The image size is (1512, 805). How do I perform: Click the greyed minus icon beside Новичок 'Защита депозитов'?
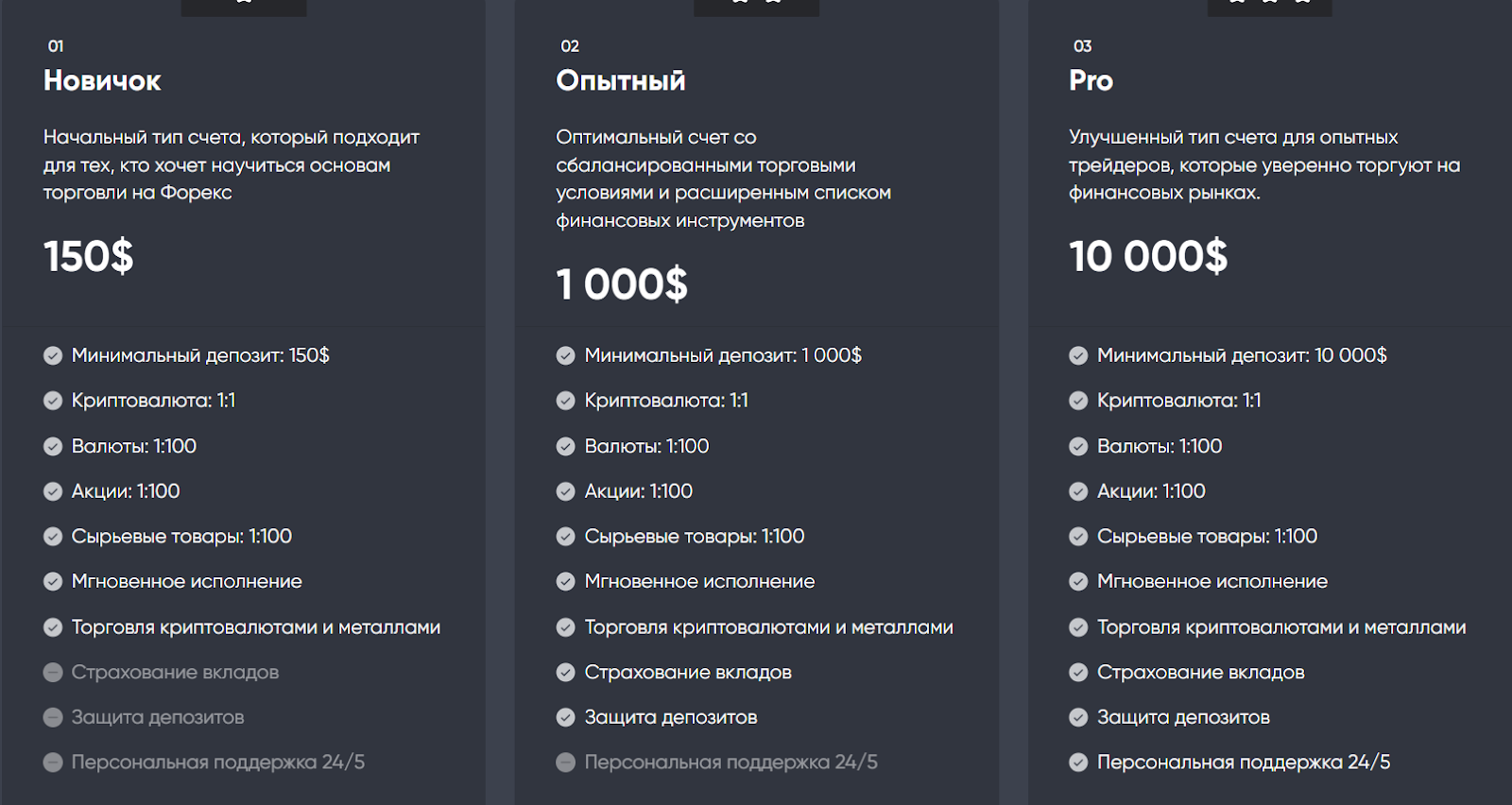point(53,718)
